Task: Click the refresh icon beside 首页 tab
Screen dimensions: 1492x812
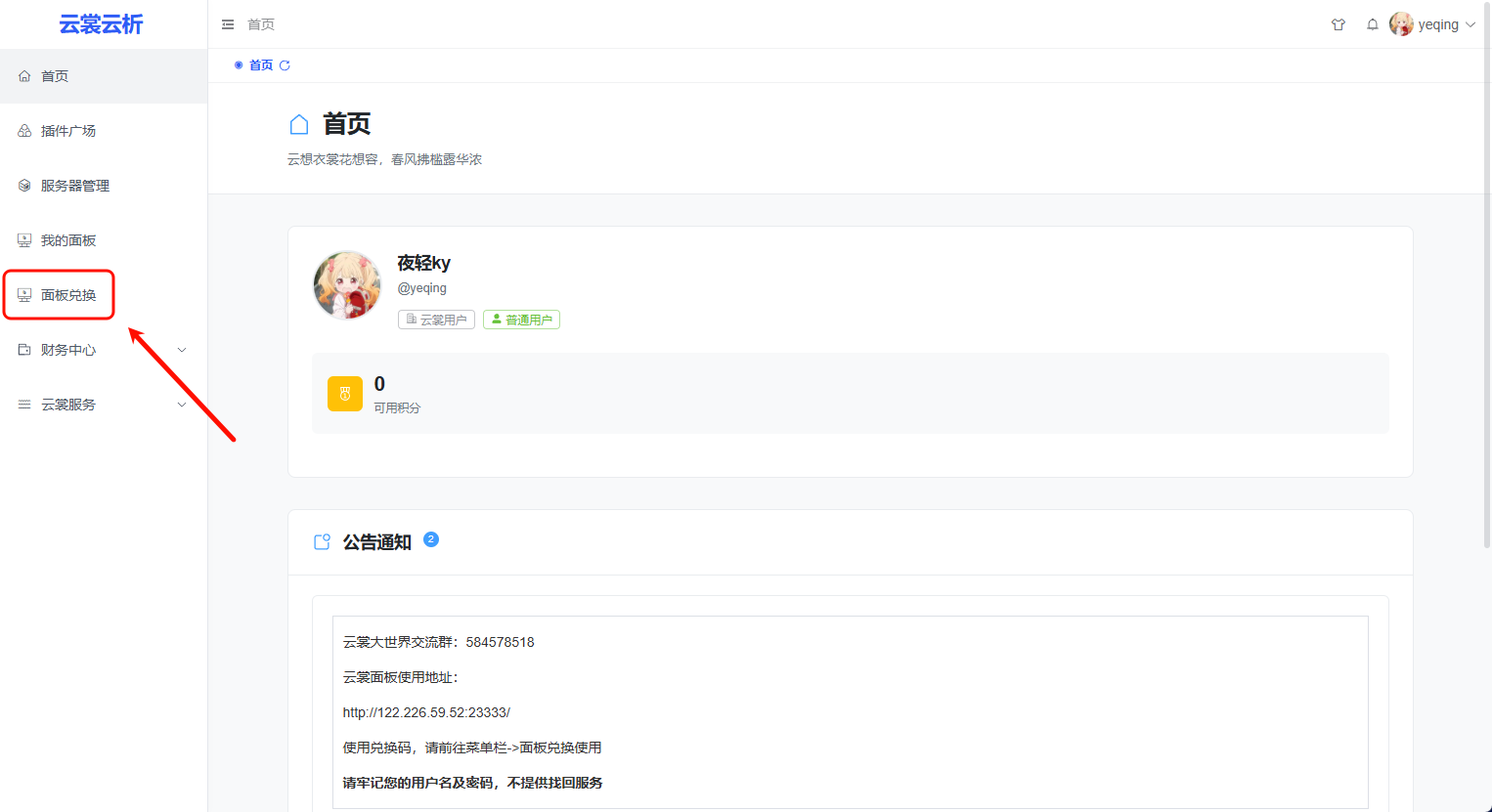Action: coord(285,65)
